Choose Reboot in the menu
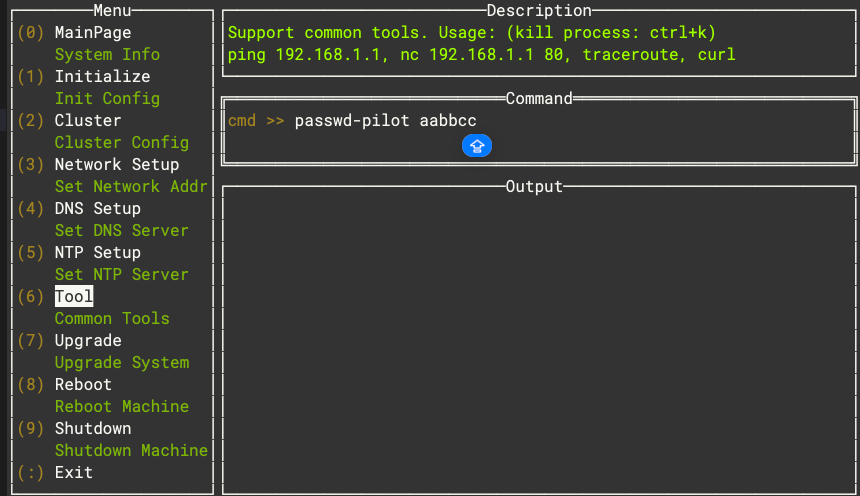860x496 pixels. tap(83, 384)
